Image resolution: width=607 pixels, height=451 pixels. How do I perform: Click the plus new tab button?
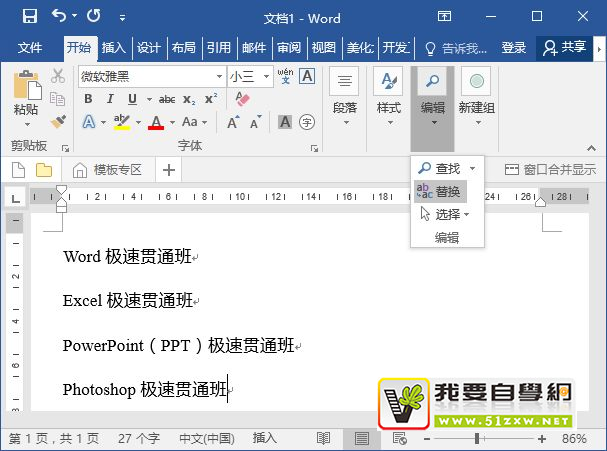click(169, 170)
